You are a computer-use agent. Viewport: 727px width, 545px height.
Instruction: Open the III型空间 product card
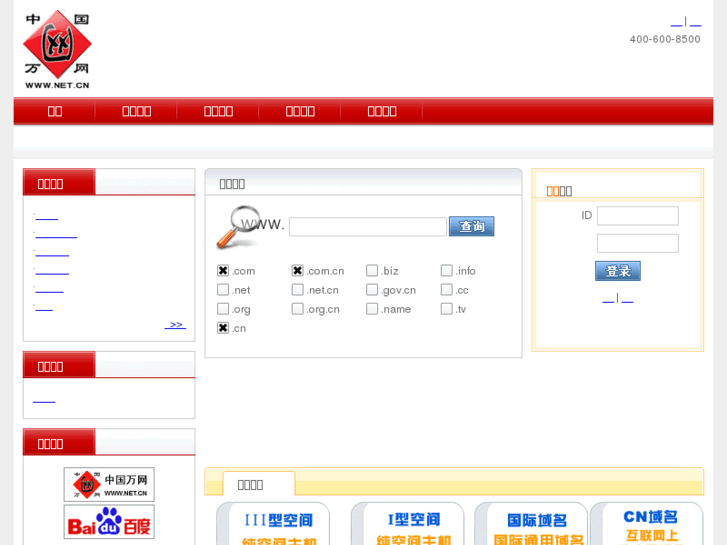pos(273,524)
